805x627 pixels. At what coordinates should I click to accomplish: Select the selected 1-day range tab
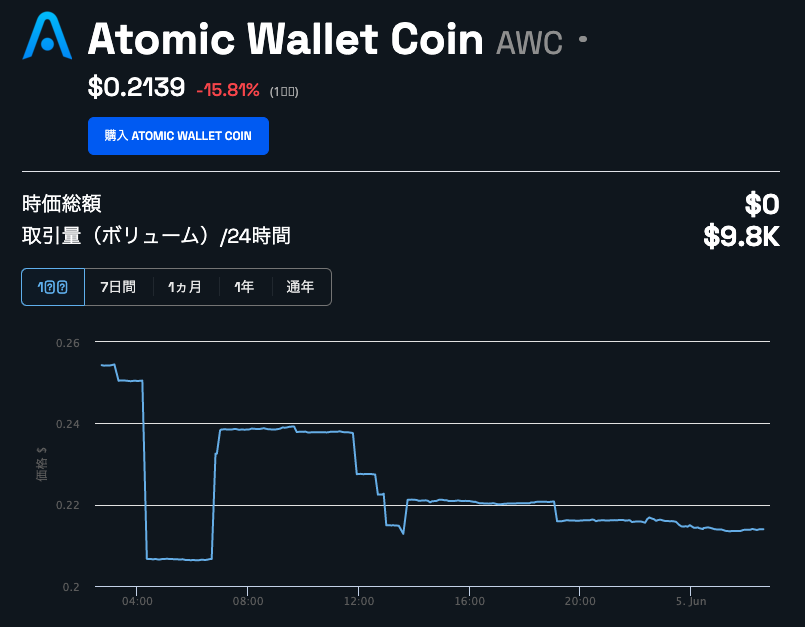[x=53, y=287]
